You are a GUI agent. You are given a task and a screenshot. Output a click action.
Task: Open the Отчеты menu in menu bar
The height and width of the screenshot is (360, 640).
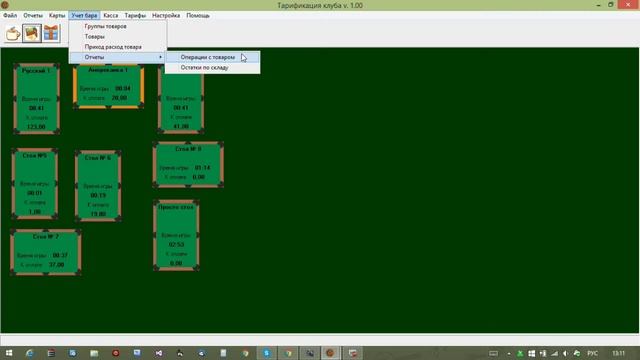(33, 16)
